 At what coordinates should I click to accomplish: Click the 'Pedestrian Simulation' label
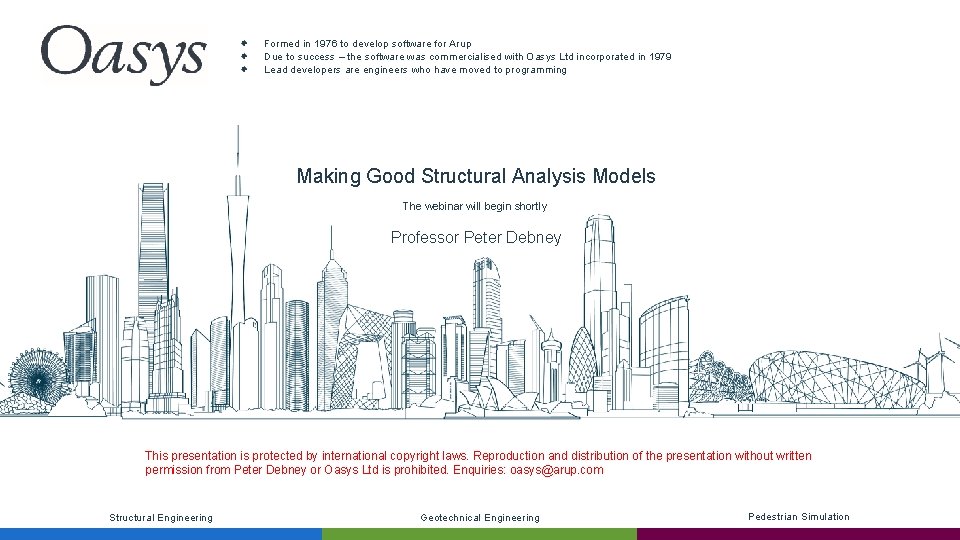[x=798, y=517]
